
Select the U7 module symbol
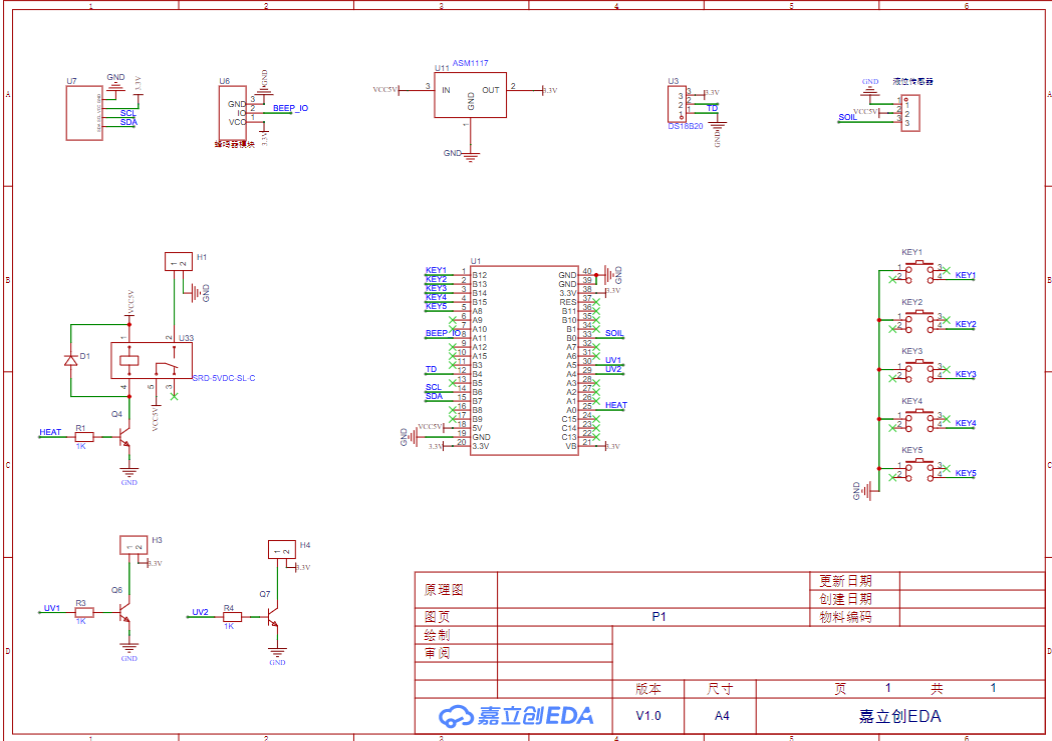pos(84,113)
